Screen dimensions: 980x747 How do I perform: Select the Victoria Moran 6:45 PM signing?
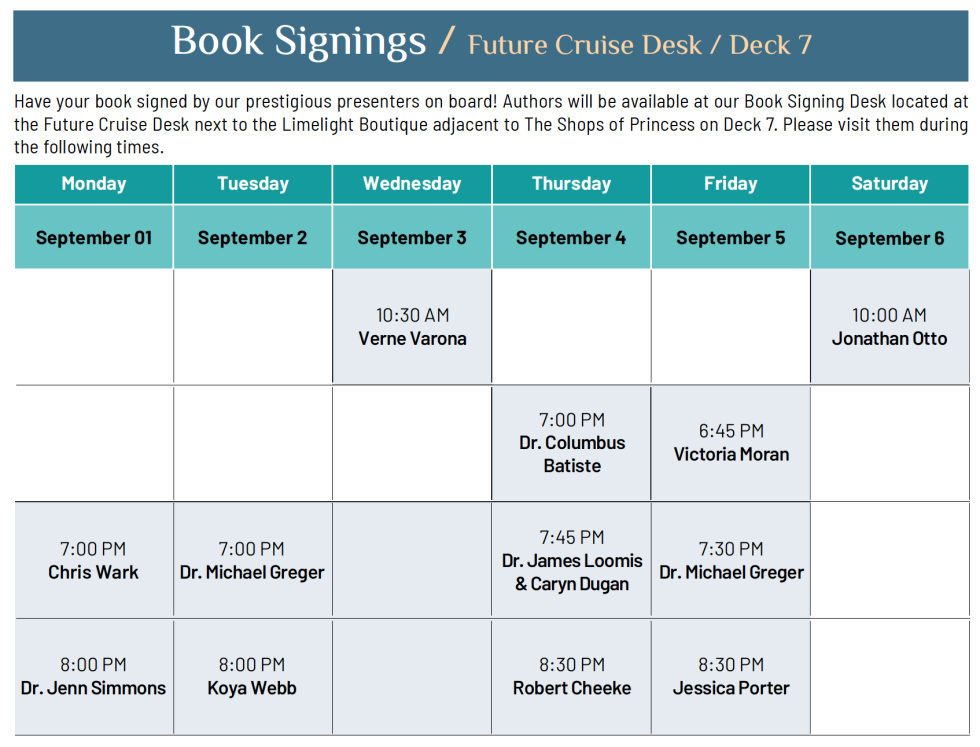click(x=731, y=443)
